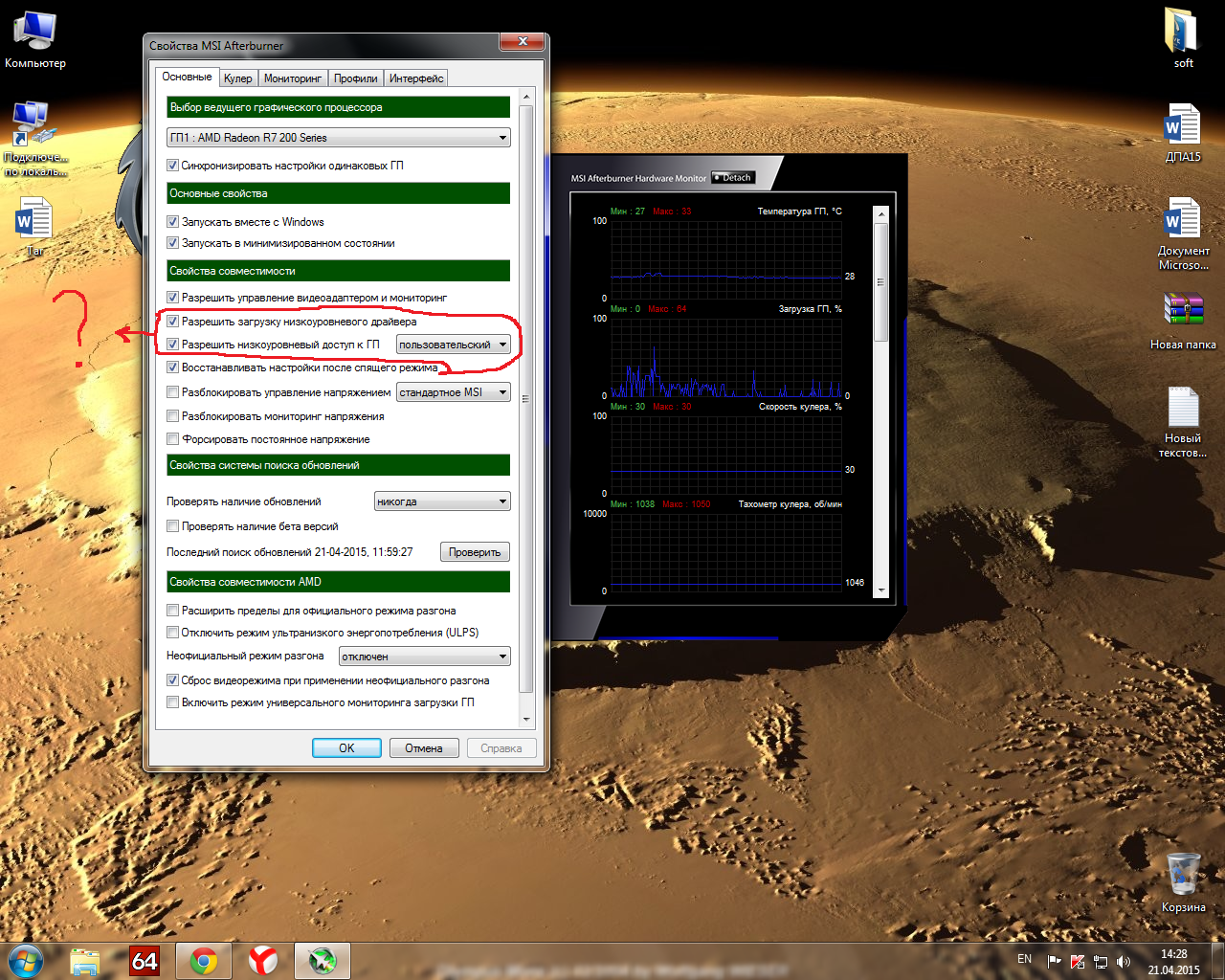This screenshot has width=1225, height=980.
Task: Close the Свойства MSI Afterburner dialog
Action: pos(523,41)
